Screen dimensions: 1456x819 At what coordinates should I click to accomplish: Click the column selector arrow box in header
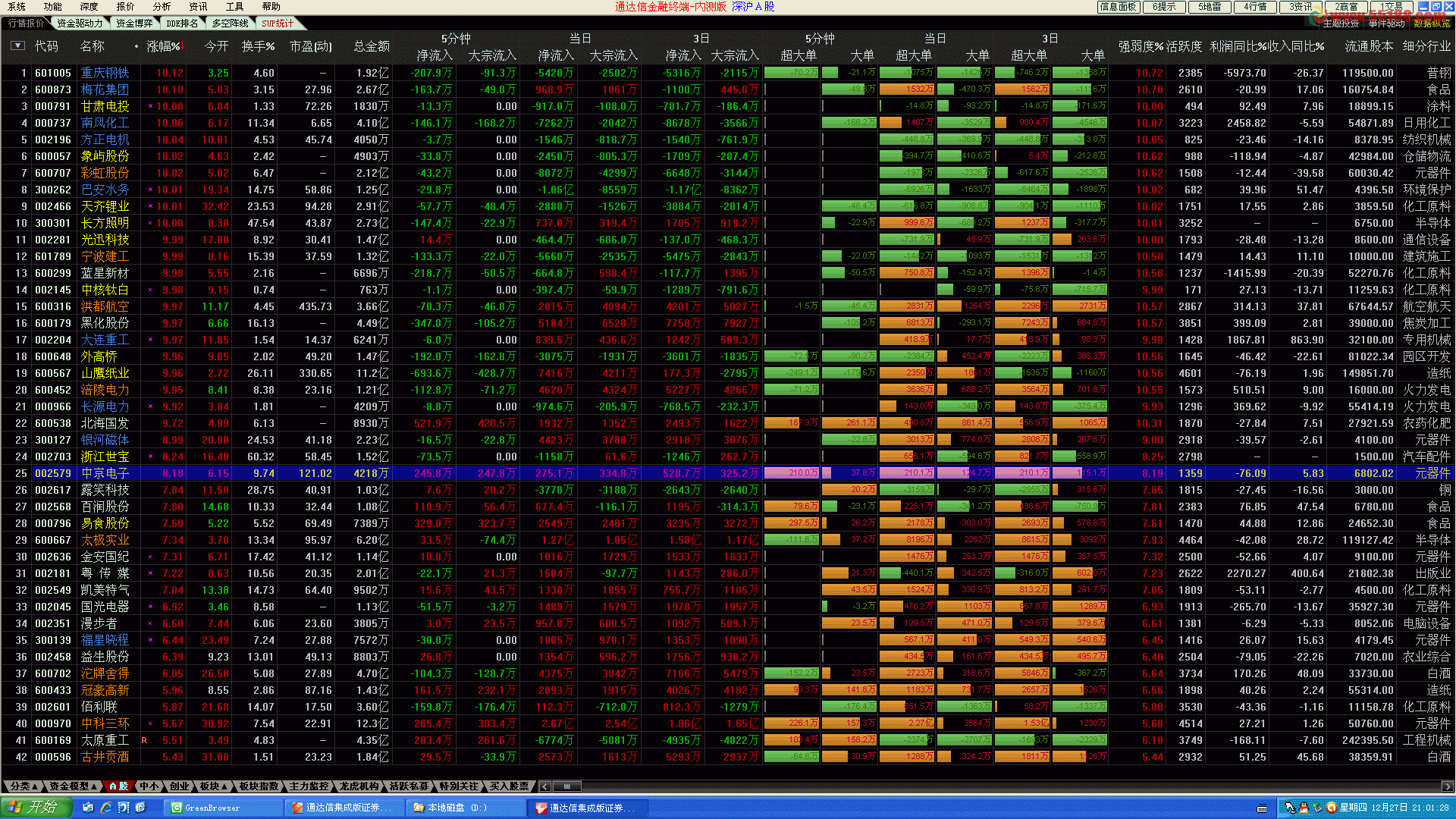[x=17, y=45]
